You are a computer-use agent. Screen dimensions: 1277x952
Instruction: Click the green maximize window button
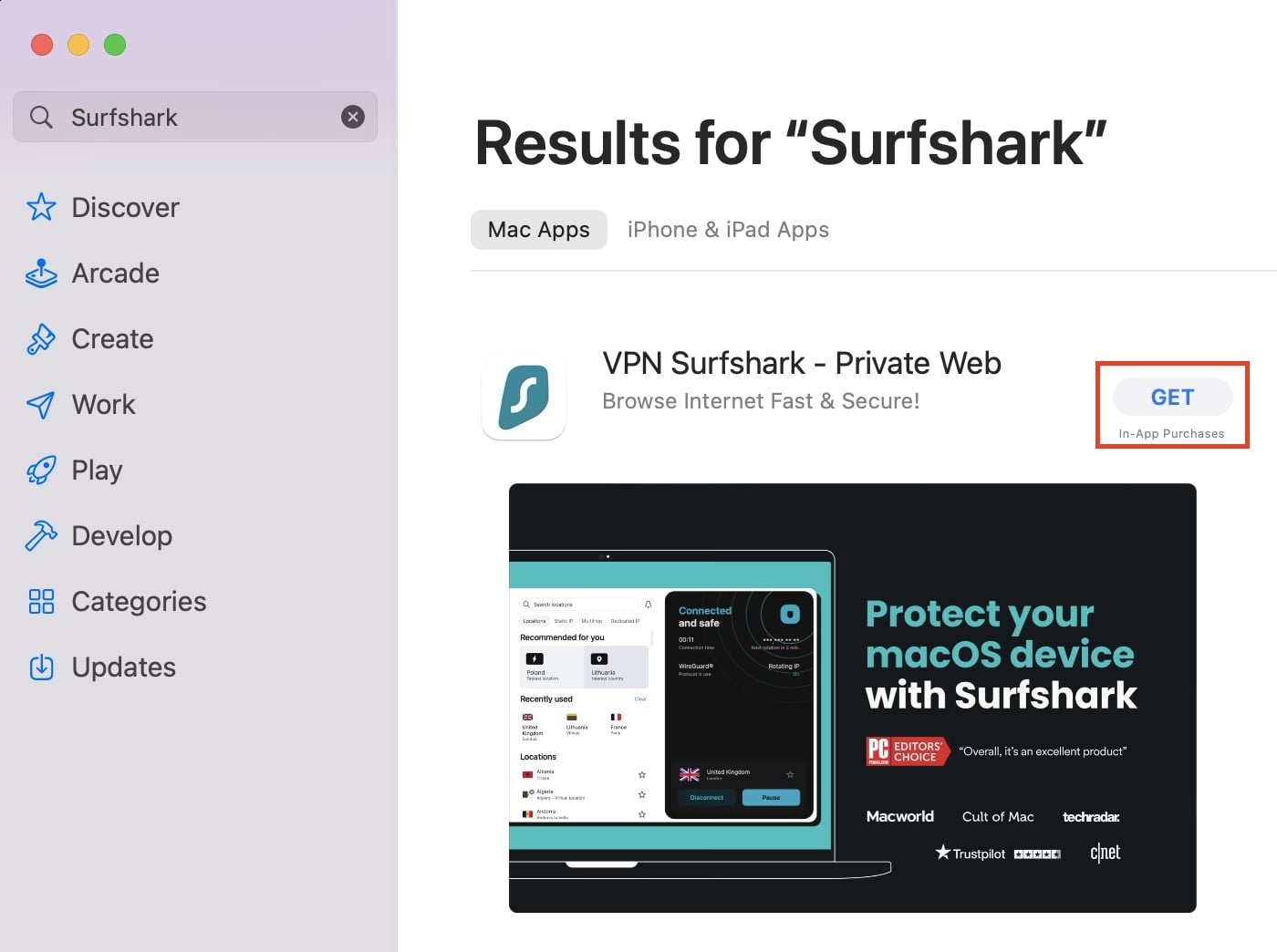point(115,44)
